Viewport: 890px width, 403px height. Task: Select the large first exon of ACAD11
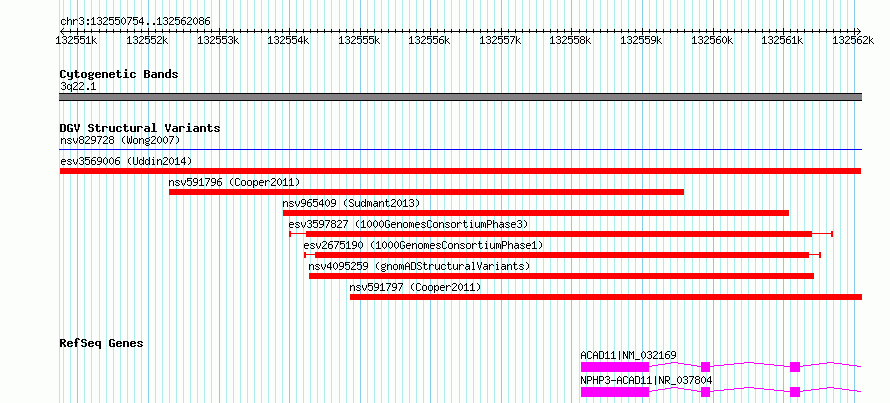tap(615, 367)
